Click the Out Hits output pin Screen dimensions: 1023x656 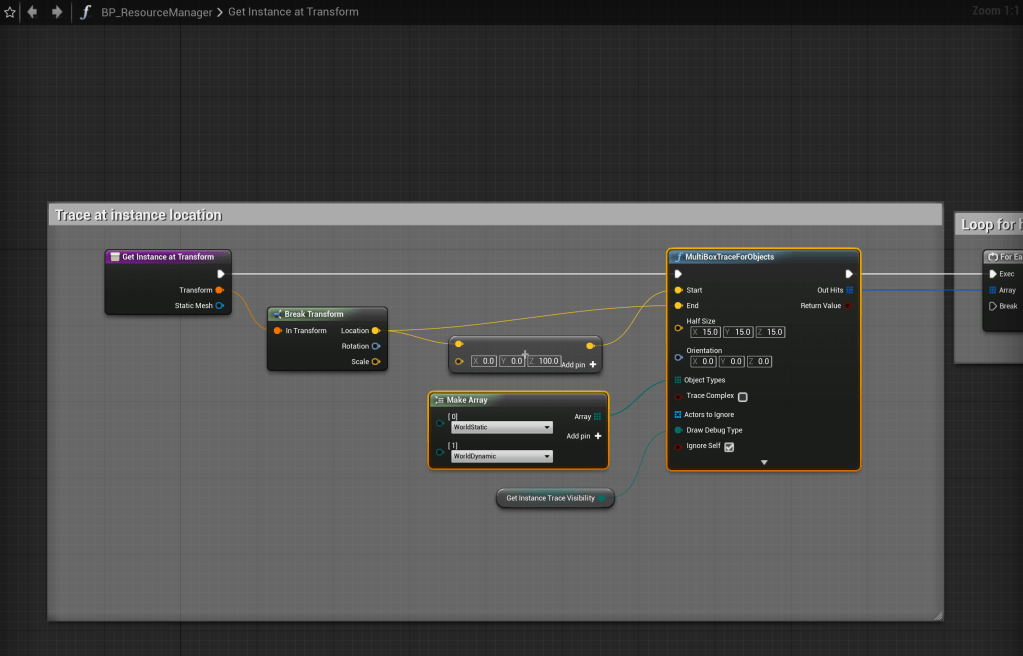coord(849,290)
